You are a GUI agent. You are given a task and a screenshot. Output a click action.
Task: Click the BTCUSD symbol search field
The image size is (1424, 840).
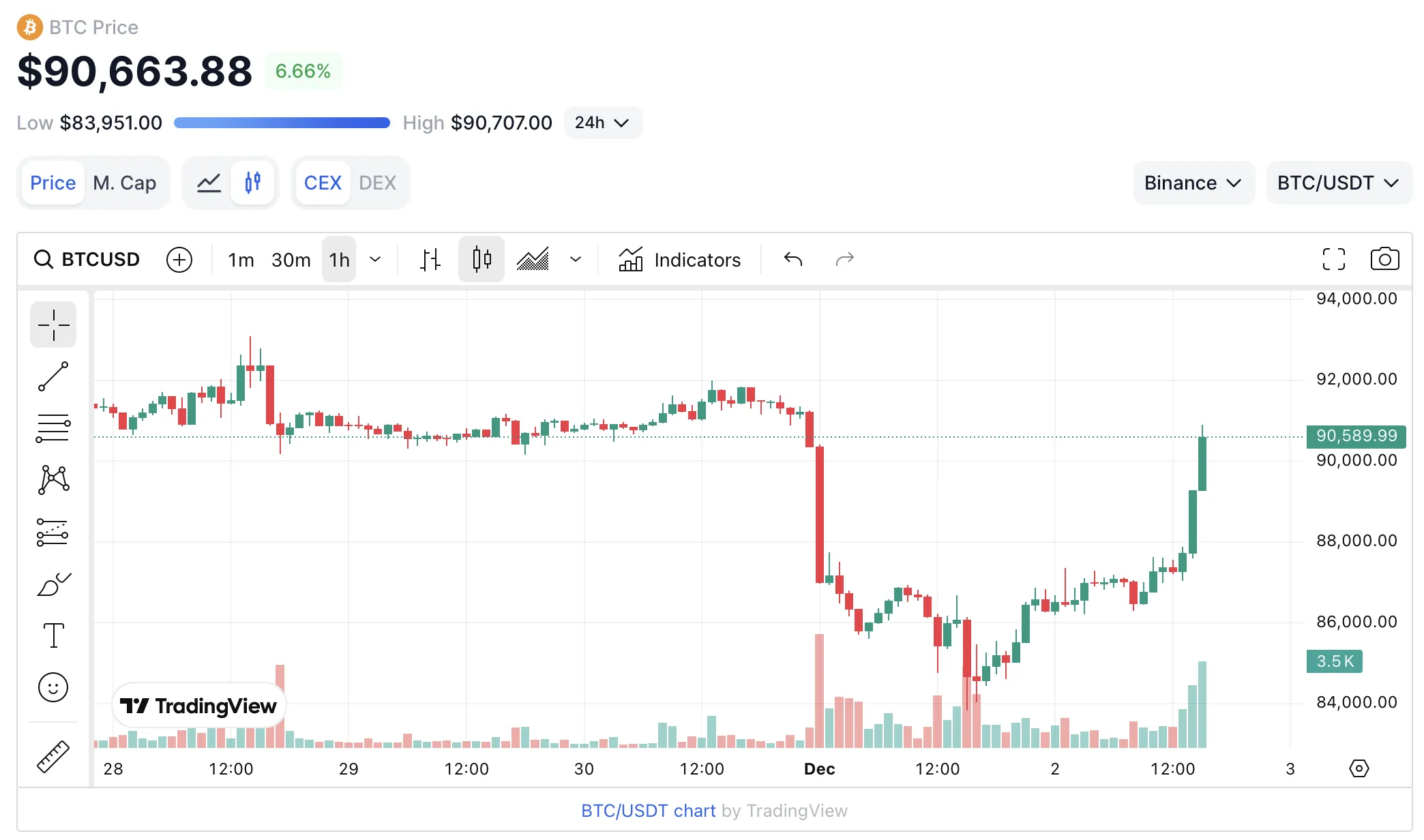(87, 259)
